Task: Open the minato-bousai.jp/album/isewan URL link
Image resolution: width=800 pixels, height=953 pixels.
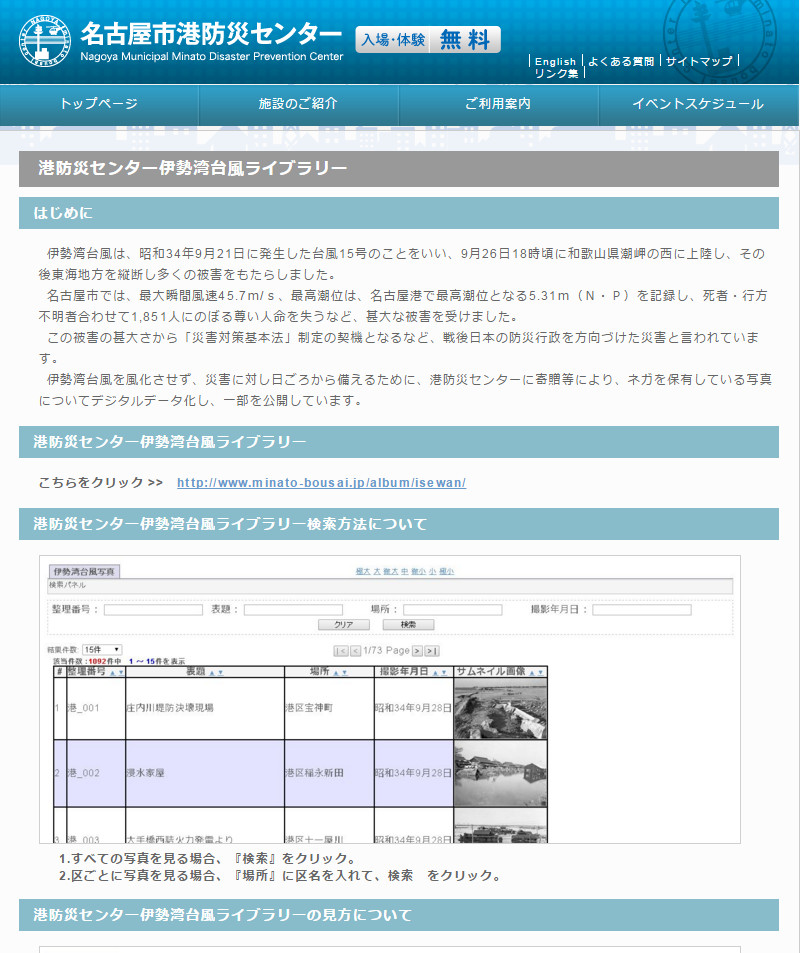Action: (322, 483)
